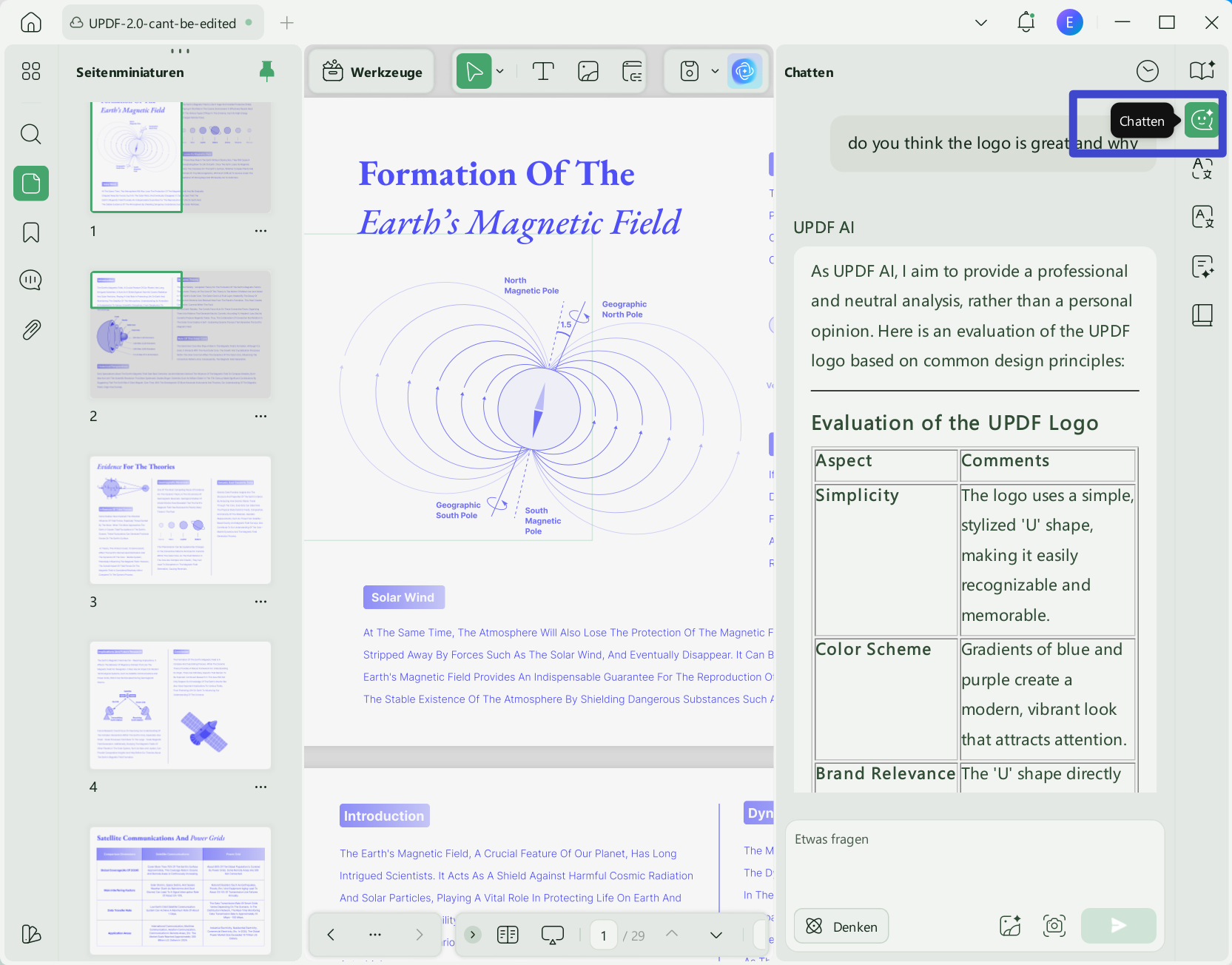Click the three-dot handle above thumbnails panel
This screenshot has height=965, width=1232.
[x=181, y=51]
